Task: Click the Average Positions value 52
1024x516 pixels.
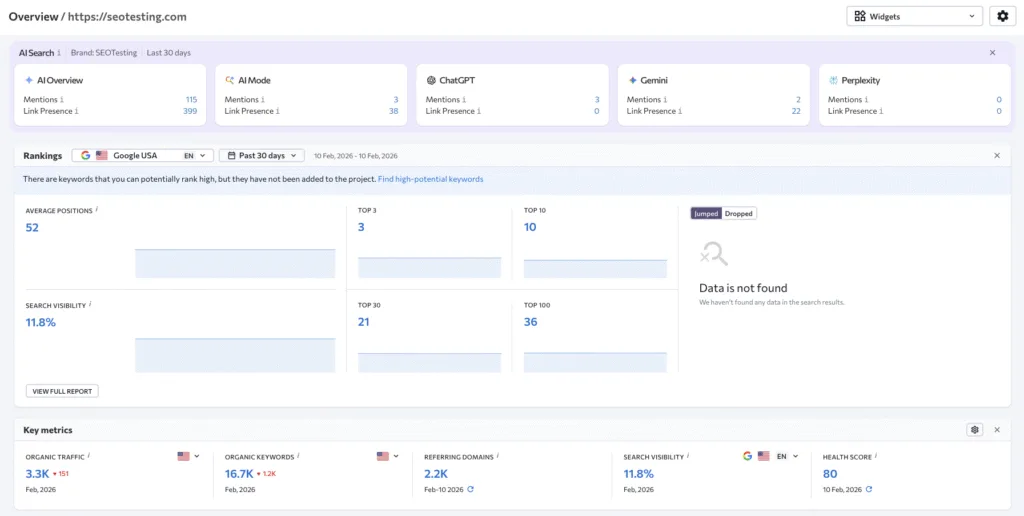Action: point(32,228)
